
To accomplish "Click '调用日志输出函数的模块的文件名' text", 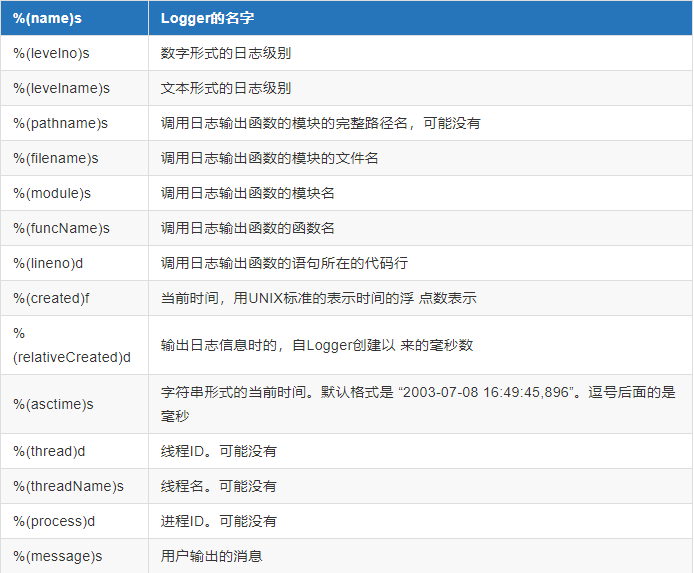I will (x=270, y=158).
